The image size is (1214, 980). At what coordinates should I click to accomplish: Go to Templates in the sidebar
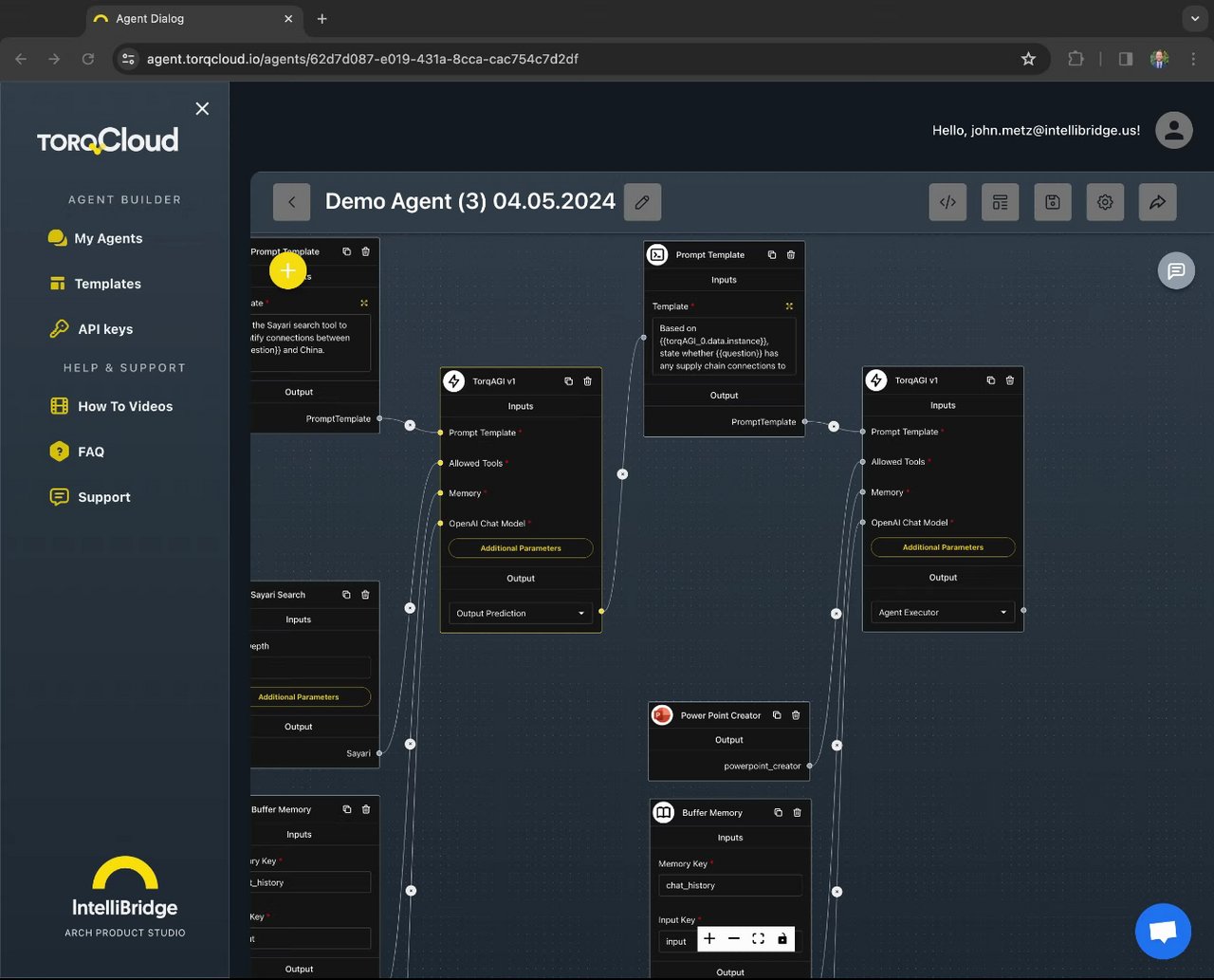pyautogui.click(x=95, y=284)
